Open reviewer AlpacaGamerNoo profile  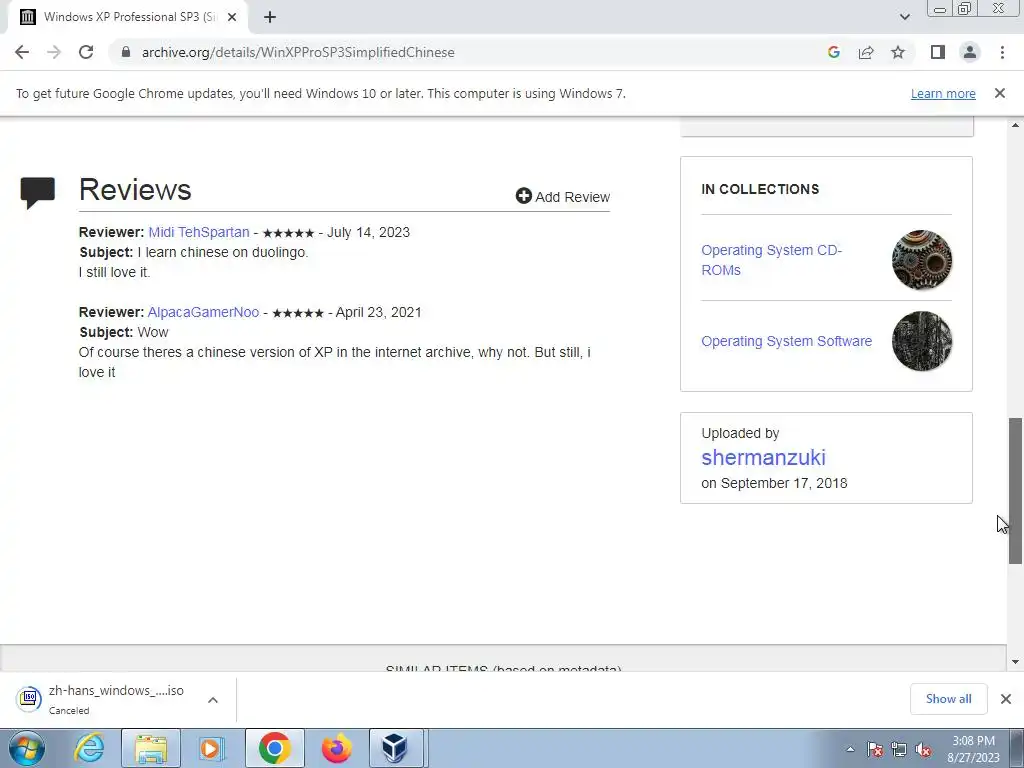(203, 312)
